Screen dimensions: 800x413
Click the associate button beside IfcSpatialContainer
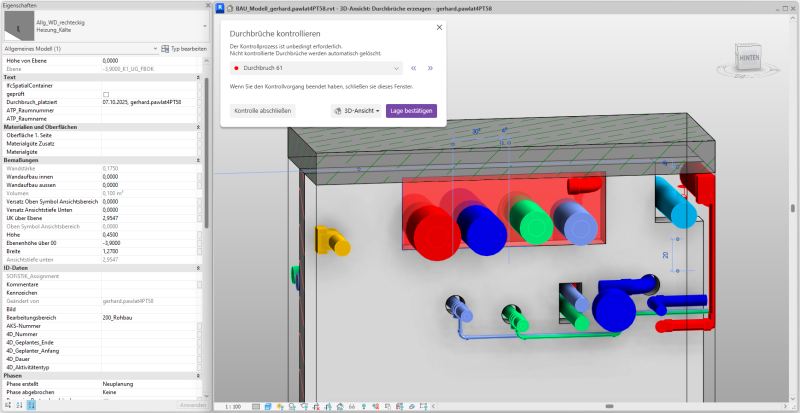(199, 85)
